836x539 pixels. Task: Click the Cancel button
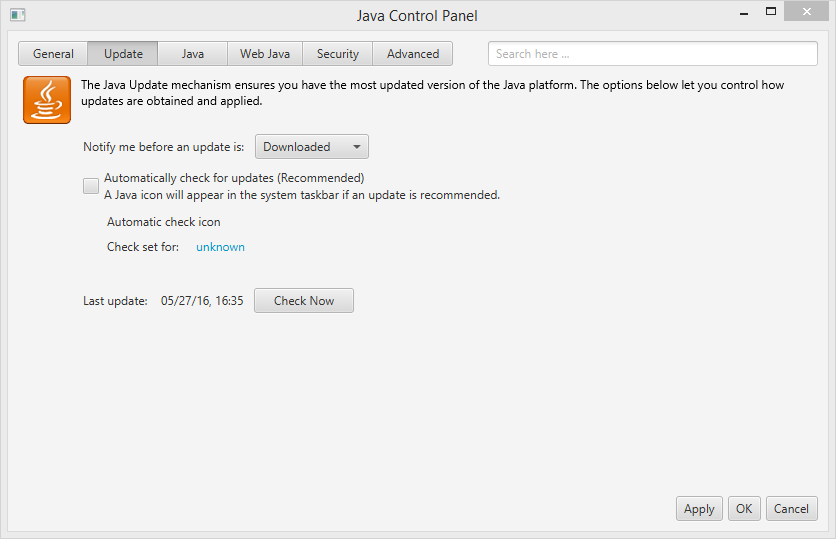pyautogui.click(x=792, y=509)
